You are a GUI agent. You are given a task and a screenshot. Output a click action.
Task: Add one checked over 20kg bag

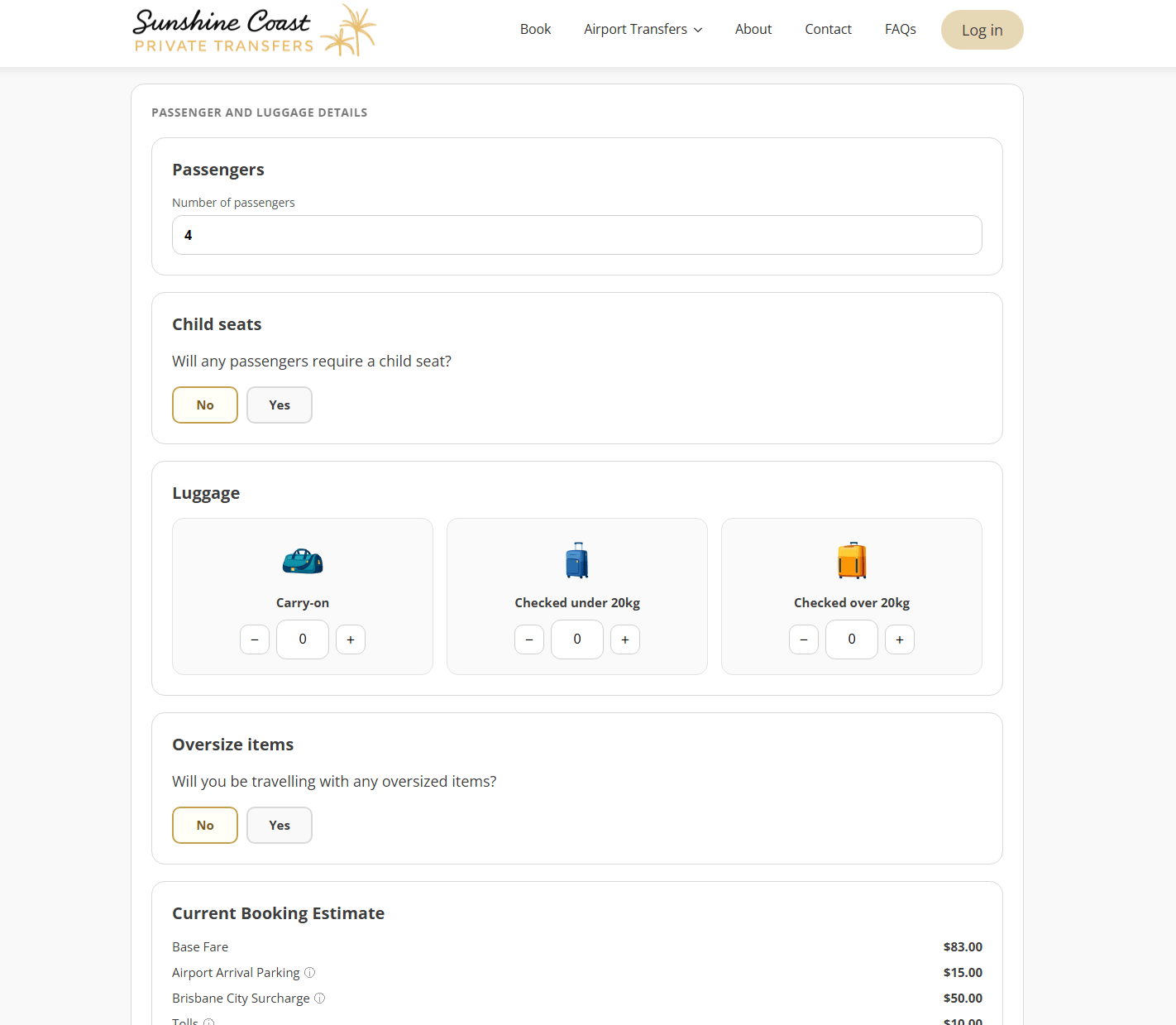(x=900, y=639)
